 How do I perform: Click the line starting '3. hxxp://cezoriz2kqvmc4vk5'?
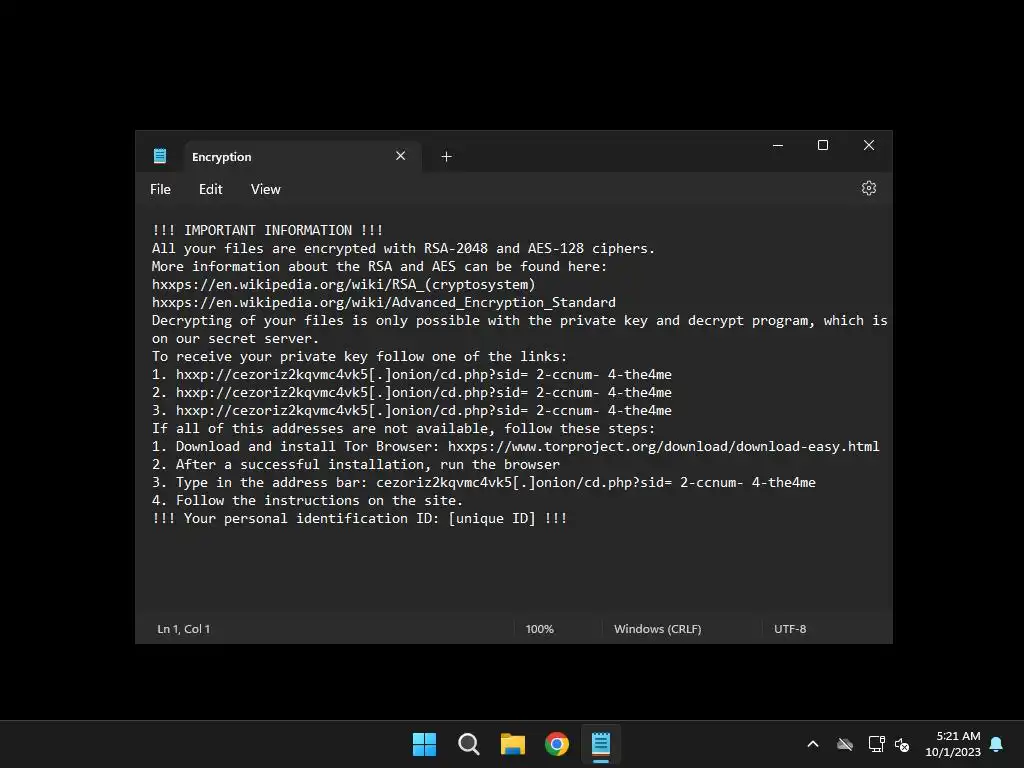pyautogui.click(x=411, y=411)
